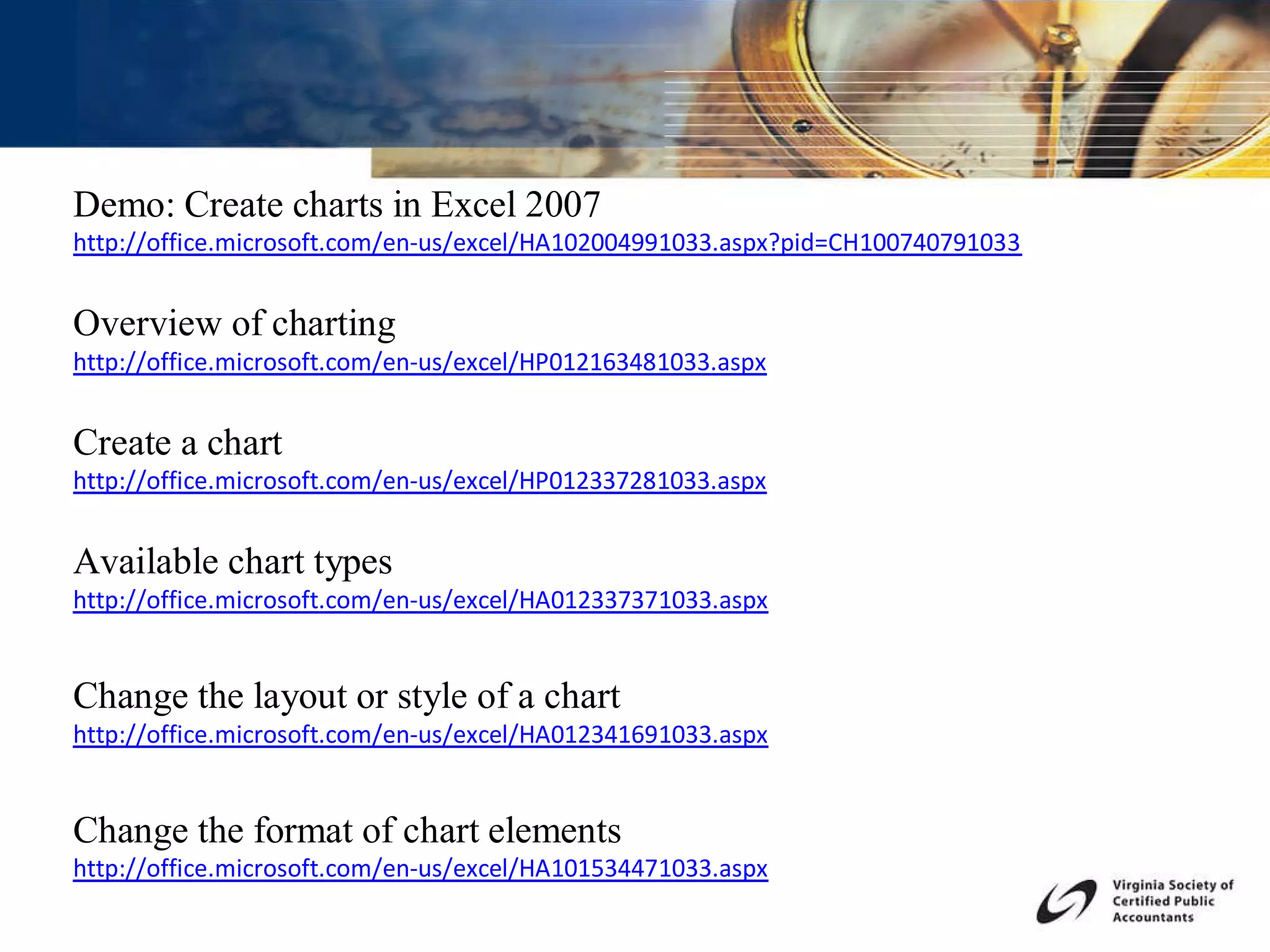Select the 'Overview of charting' heading
This screenshot has width=1270, height=952.
[234, 323]
